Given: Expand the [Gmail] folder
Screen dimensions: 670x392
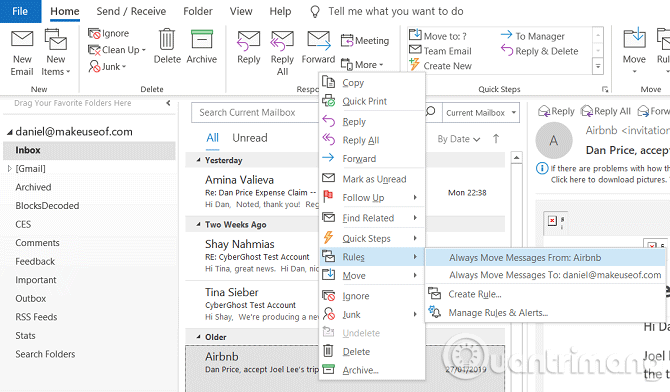Looking at the screenshot, I should coord(10,169).
